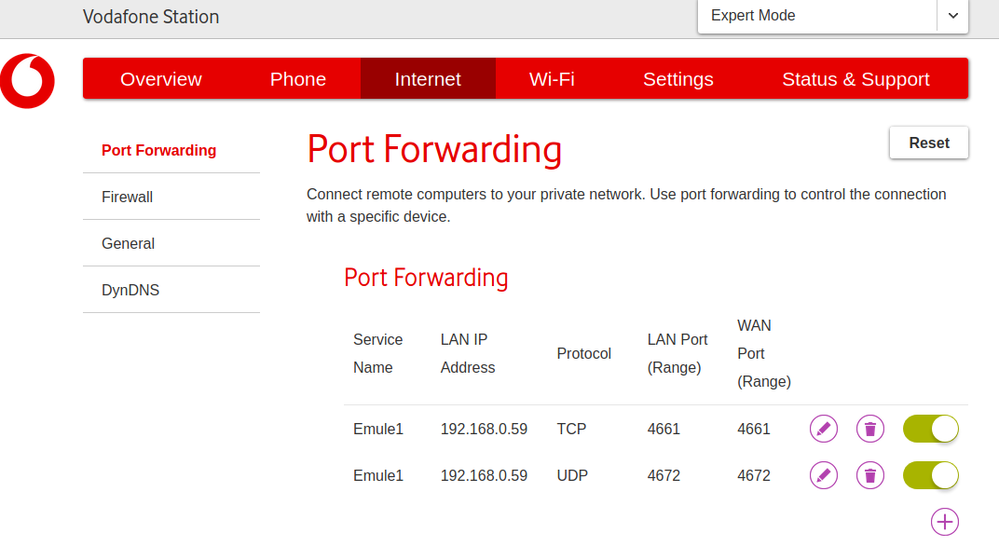The width and height of the screenshot is (999, 546).
Task: Open Firewall in the sidebar
Action: tap(127, 197)
